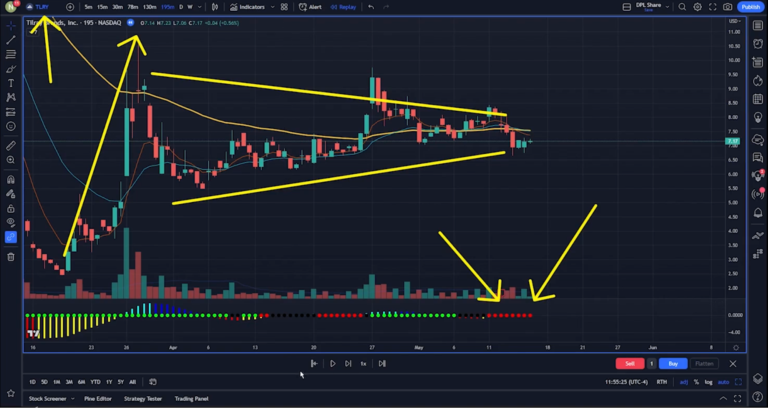This screenshot has width=768, height=408.
Task: Open the ruler measure tool
Action: pyautogui.click(x=11, y=145)
